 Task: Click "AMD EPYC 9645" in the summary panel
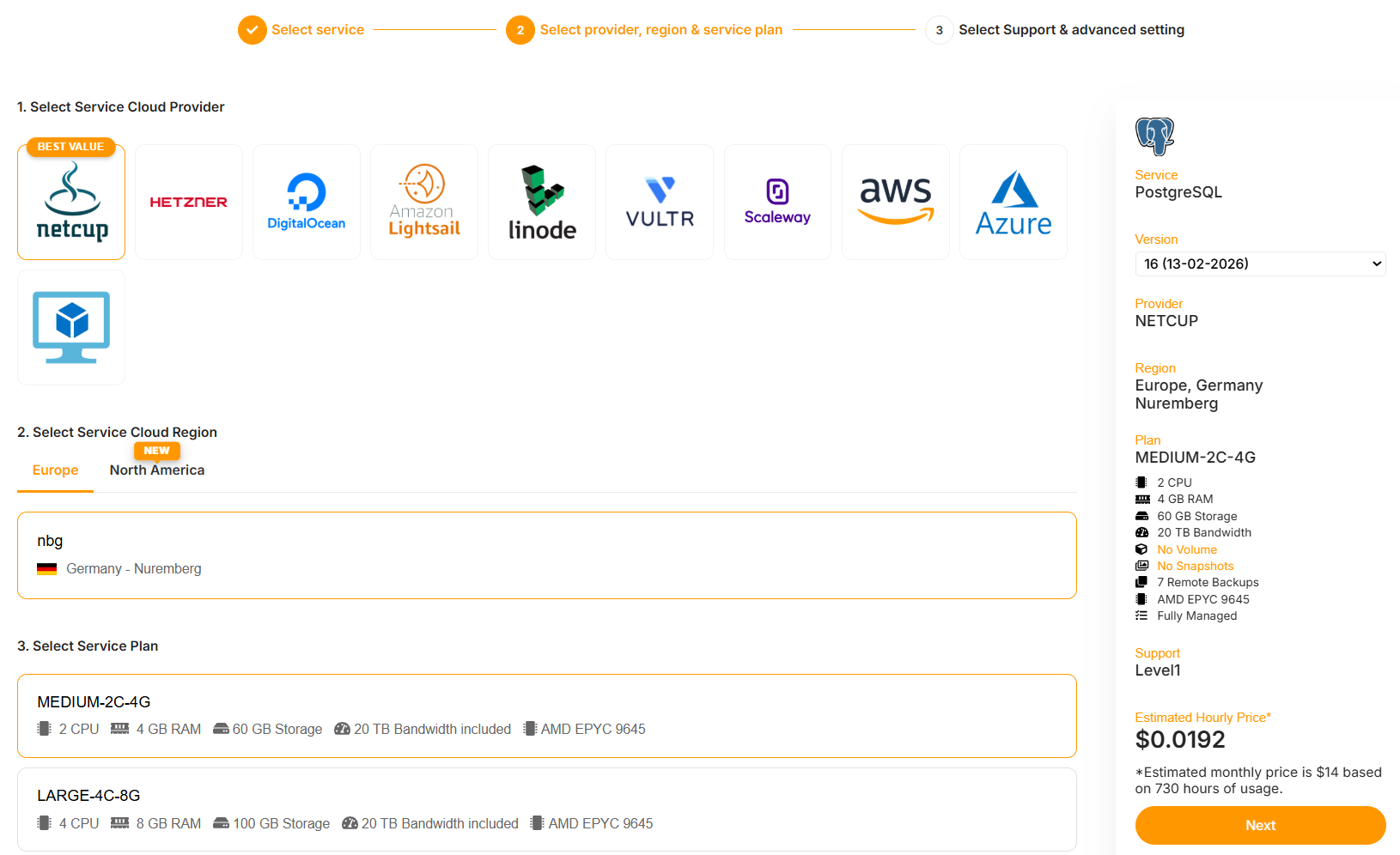click(x=1203, y=599)
